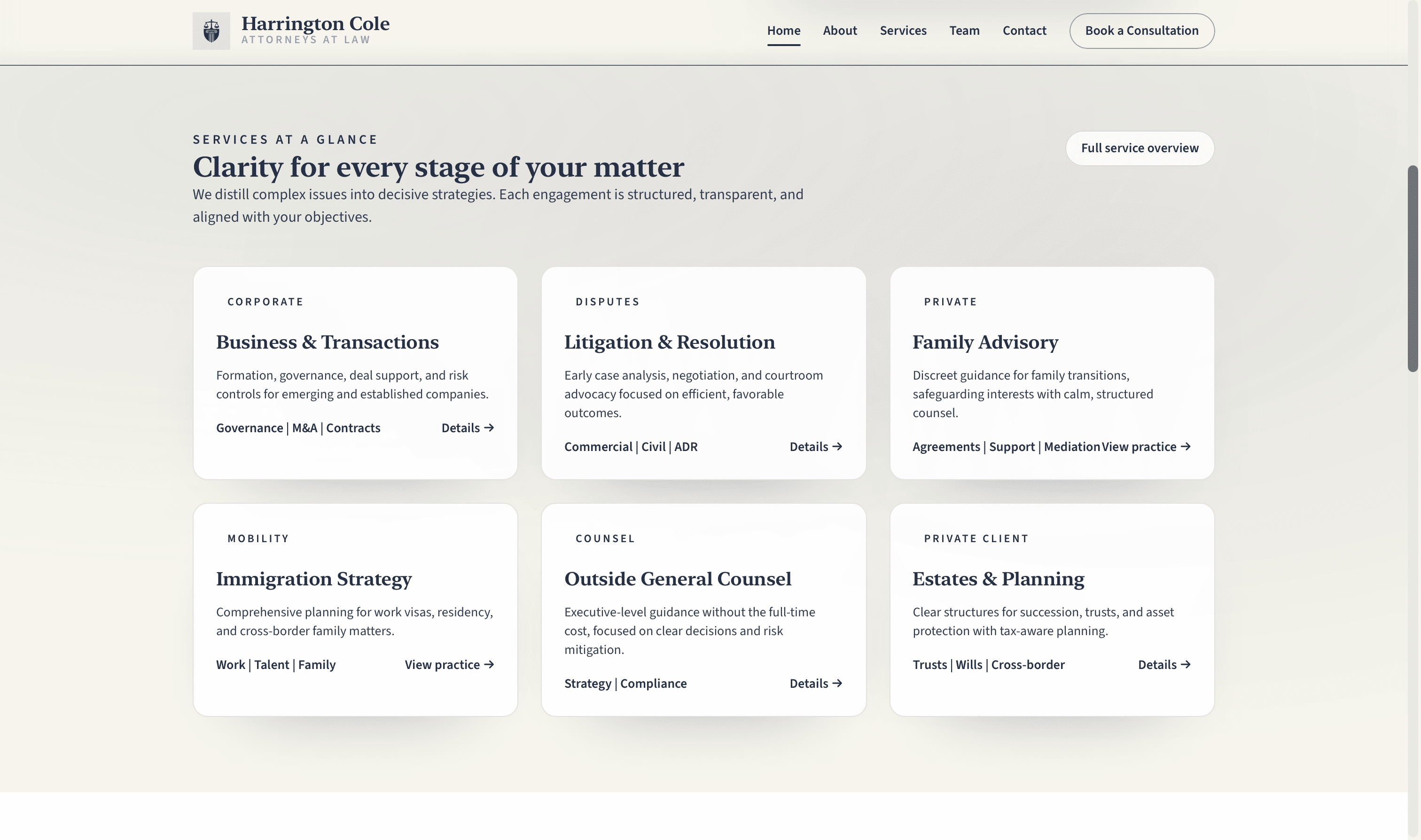Open the Business & Transactions card heading

coord(327,342)
